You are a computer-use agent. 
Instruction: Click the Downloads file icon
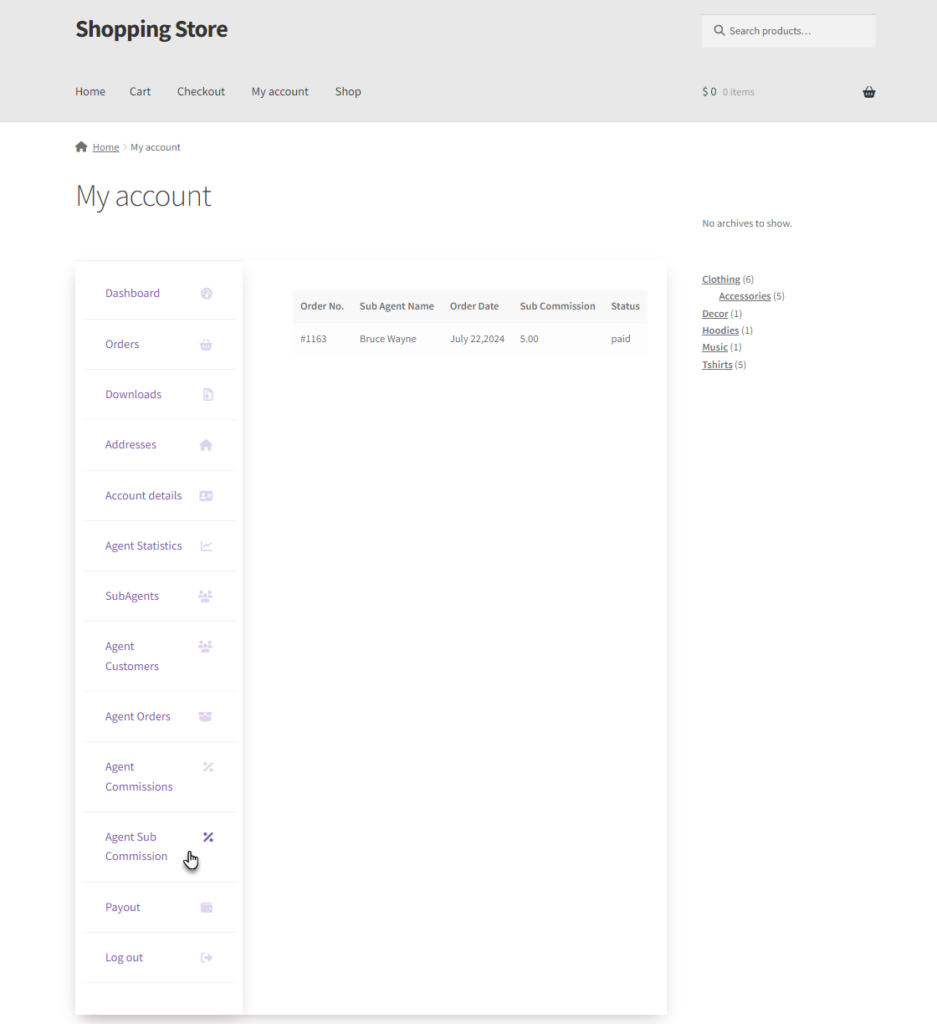(x=208, y=394)
